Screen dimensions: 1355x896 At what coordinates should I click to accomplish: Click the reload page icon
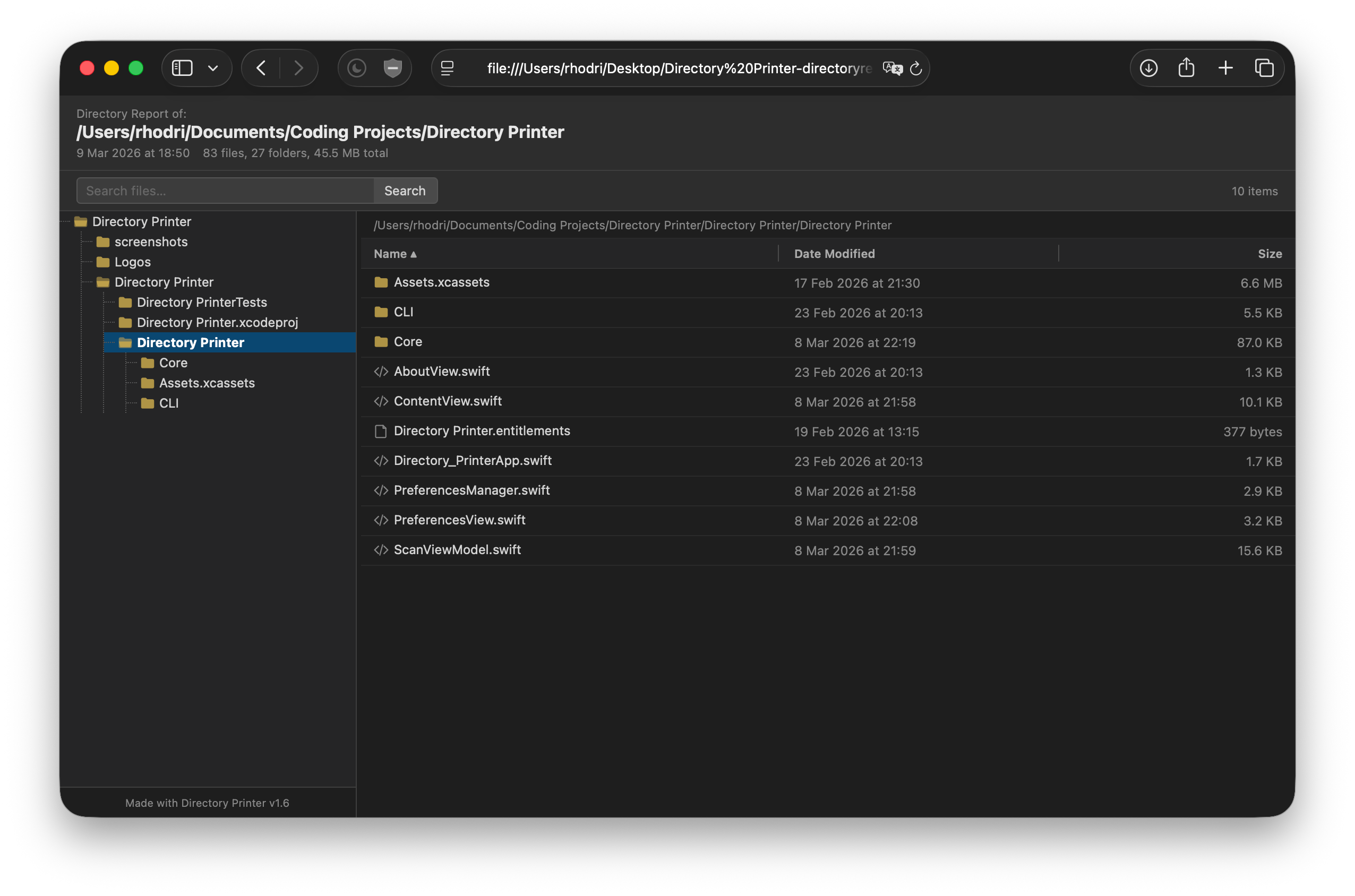[915, 68]
